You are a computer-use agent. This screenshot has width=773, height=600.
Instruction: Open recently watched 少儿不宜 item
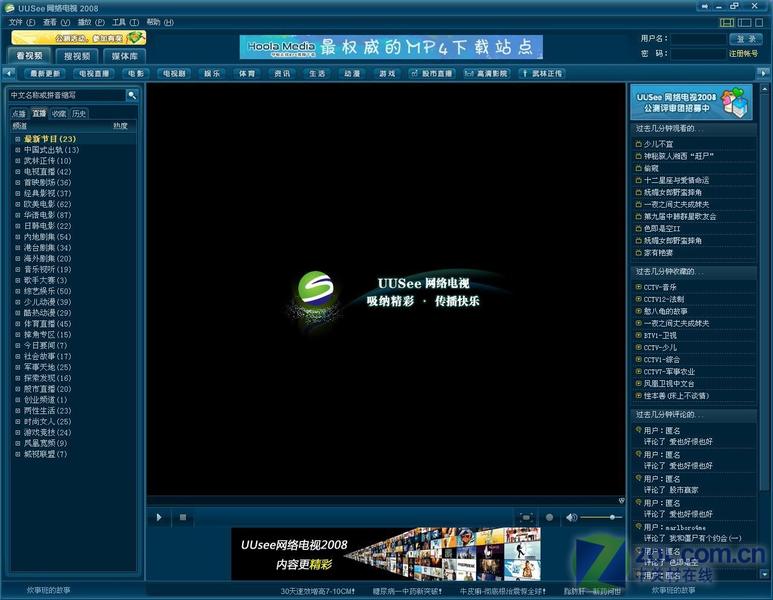[x=658, y=144]
